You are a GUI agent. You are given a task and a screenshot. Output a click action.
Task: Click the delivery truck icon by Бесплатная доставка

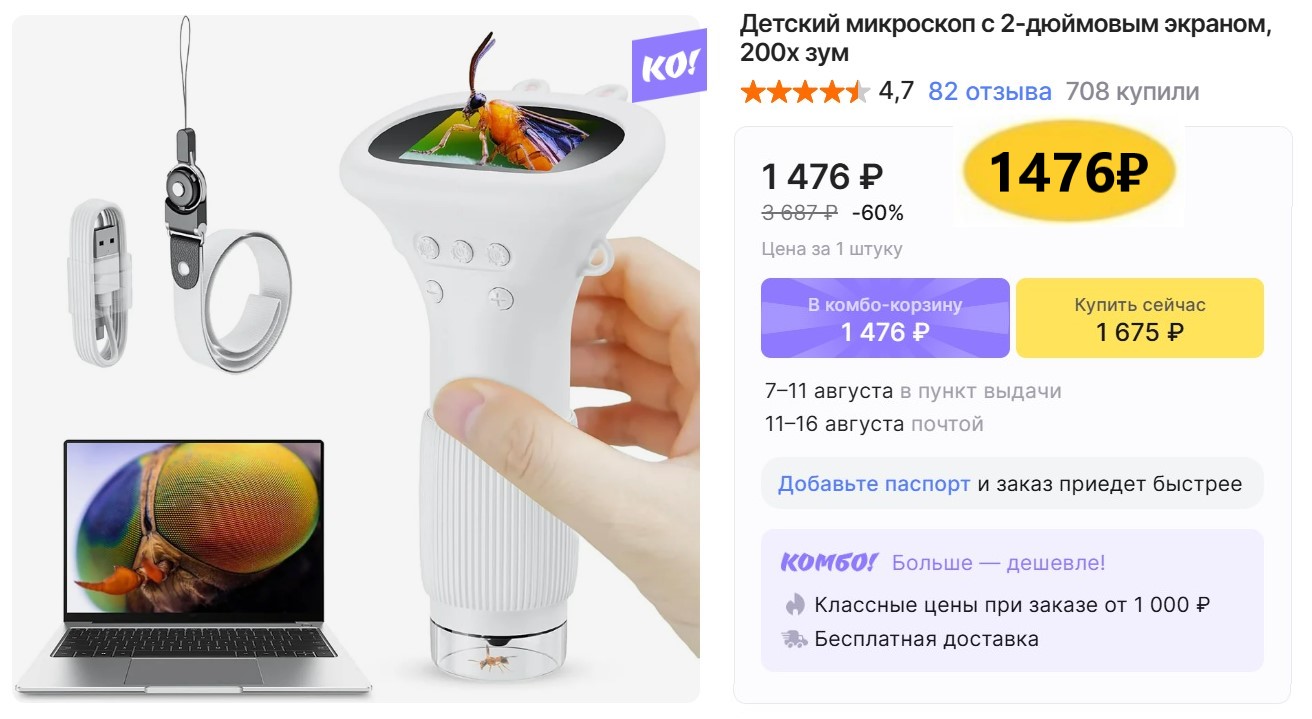795,638
